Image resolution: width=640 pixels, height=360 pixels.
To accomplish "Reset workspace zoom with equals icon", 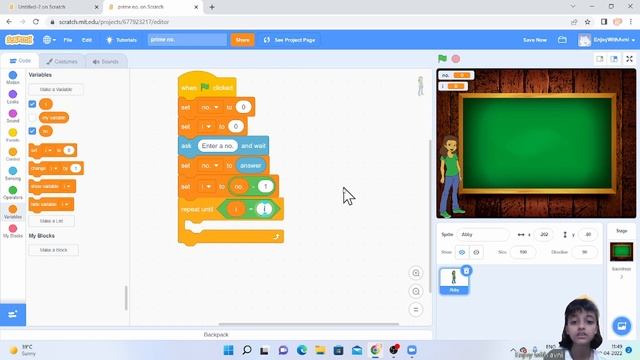I will point(416,310).
